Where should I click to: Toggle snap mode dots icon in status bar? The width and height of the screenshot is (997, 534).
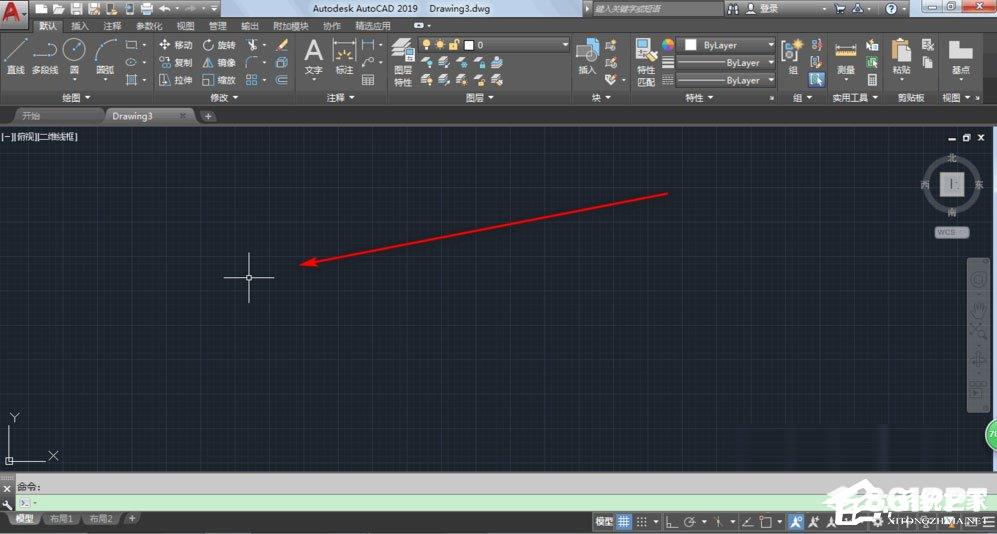[642, 522]
